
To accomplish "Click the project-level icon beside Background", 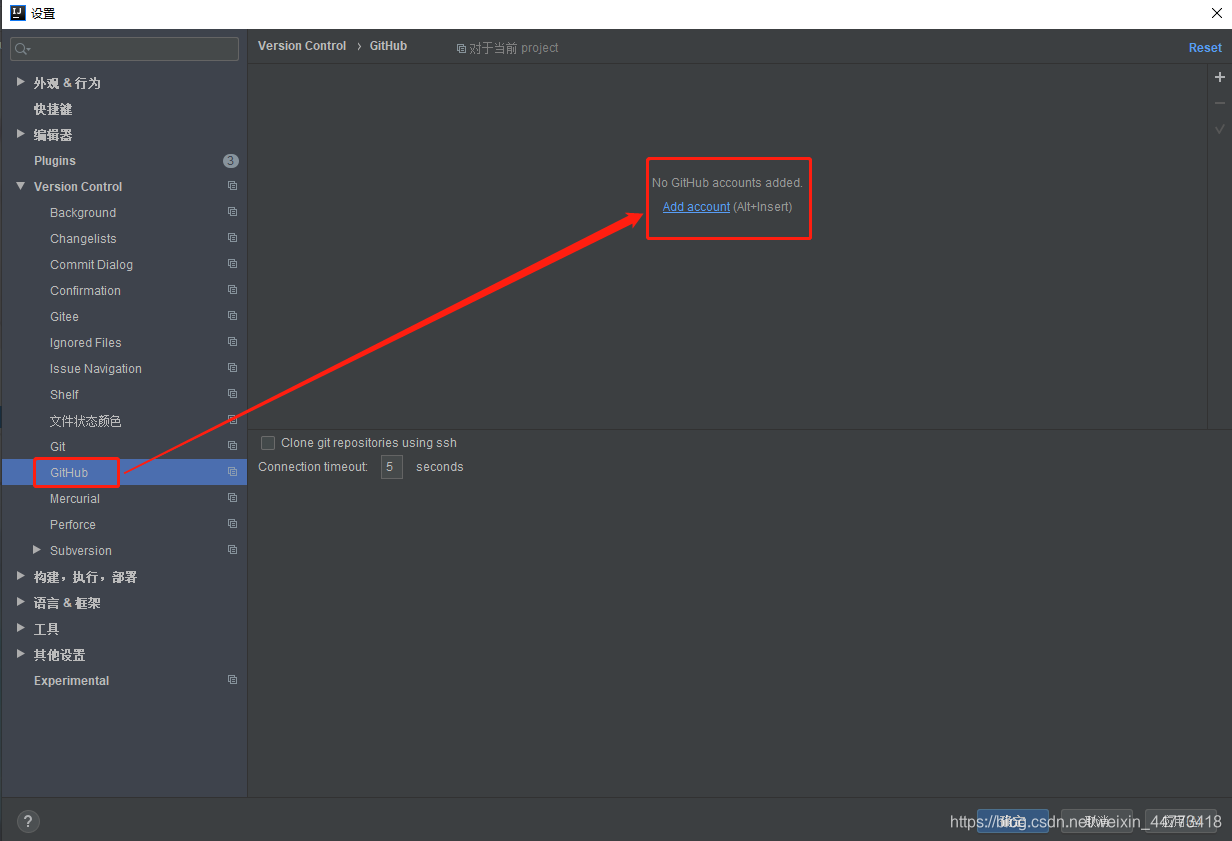I will (232, 212).
